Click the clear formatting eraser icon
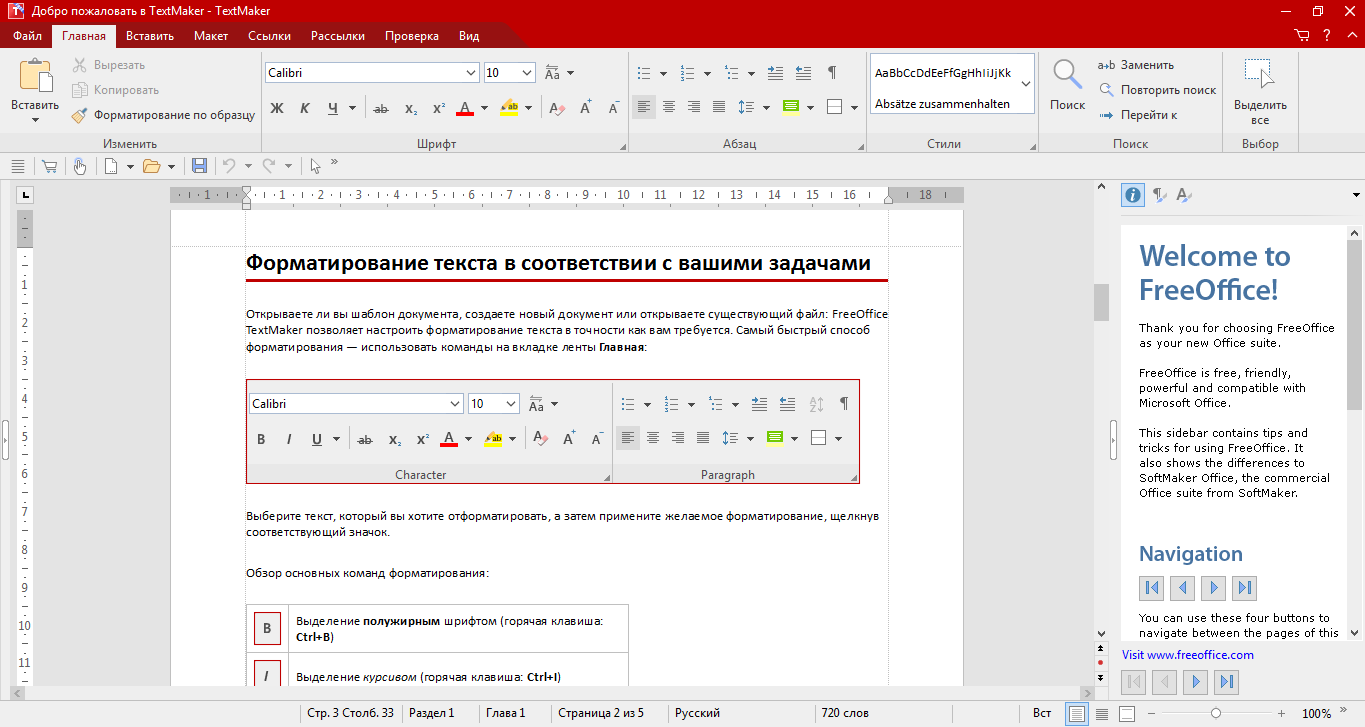The width and height of the screenshot is (1365, 727). (x=557, y=108)
